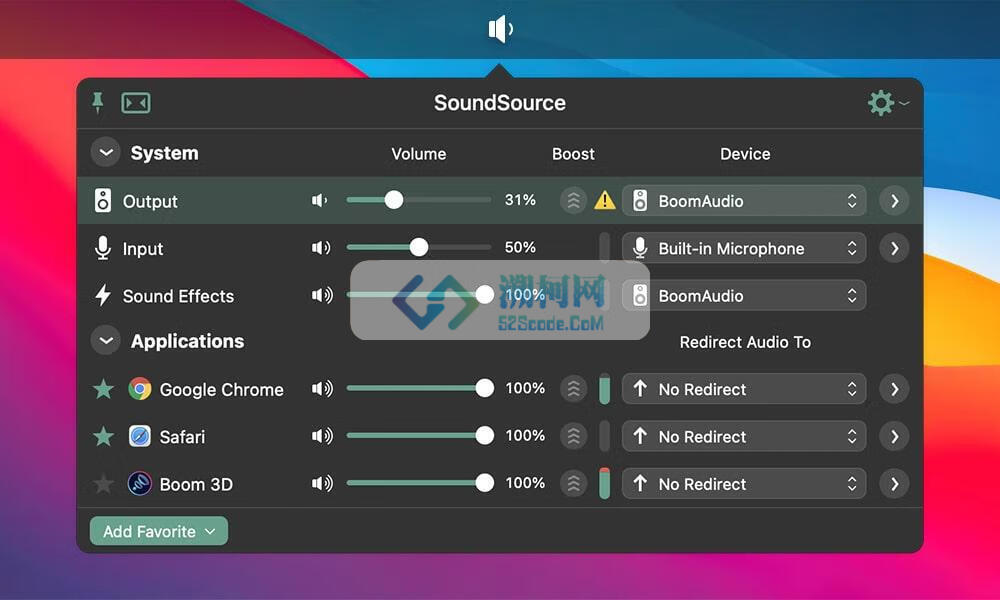The image size is (1000, 600).
Task: Mute the Sound Effects speaker icon
Action: (x=322, y=295)
